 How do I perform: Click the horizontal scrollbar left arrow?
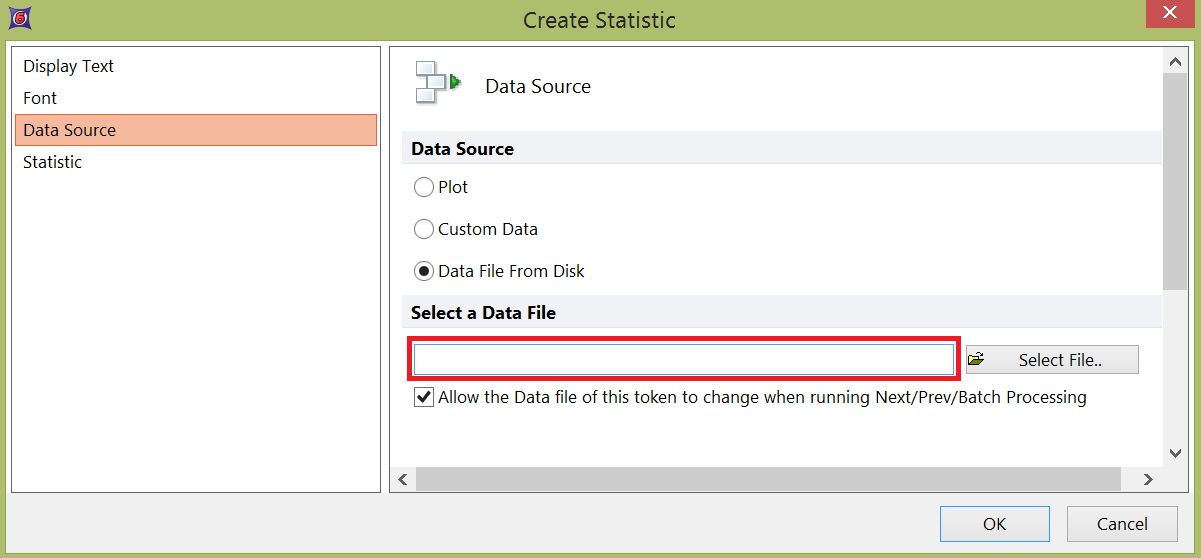click(403, 480)
